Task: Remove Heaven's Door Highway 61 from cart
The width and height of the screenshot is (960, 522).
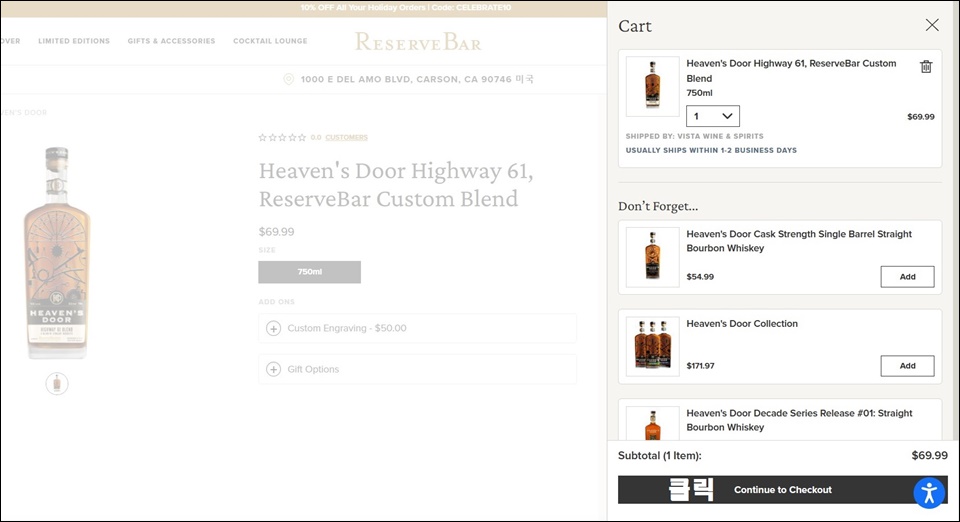Action: pyautogui.click(x=926, y=67)
